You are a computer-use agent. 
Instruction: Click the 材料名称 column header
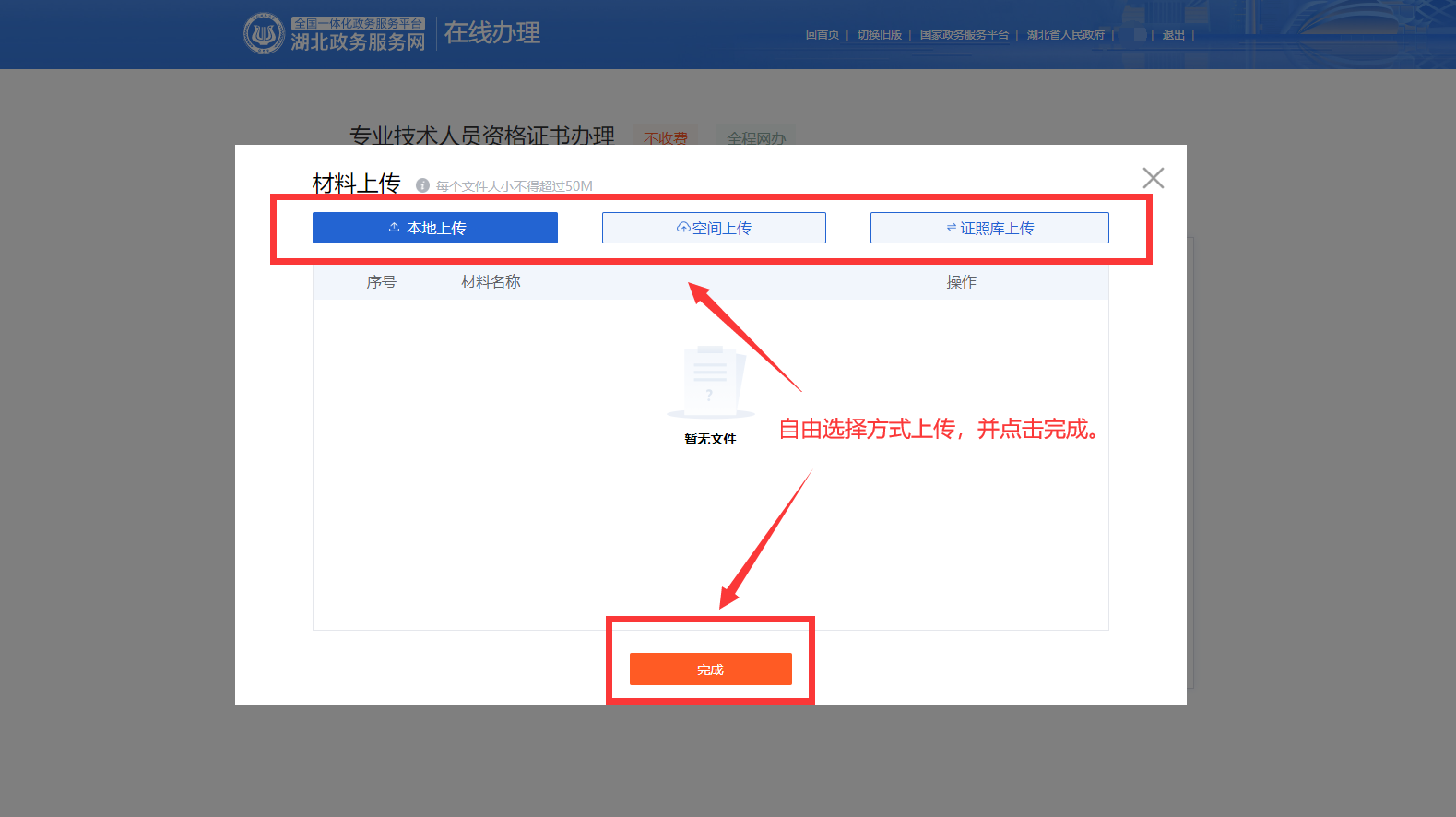tap(491, 282)
